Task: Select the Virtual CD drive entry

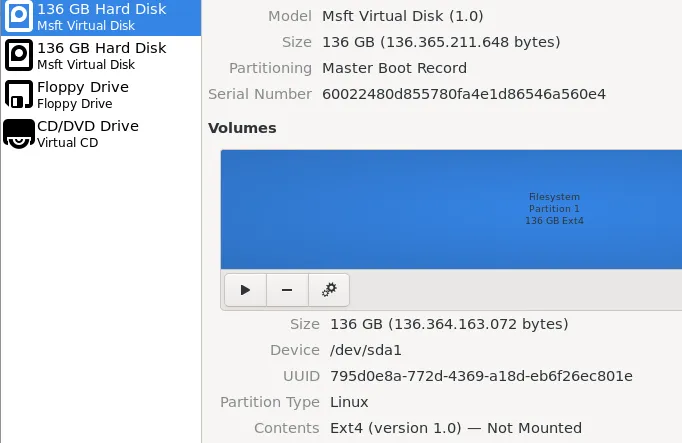Action: tap(101, 134)
